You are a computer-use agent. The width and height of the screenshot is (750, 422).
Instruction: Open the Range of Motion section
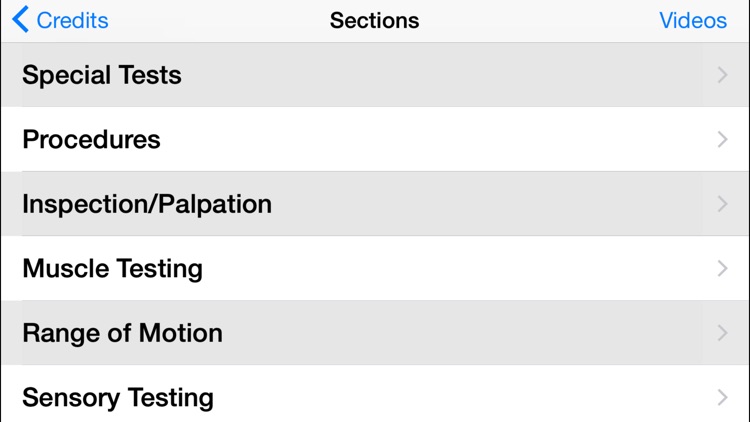tap(375, 333)
